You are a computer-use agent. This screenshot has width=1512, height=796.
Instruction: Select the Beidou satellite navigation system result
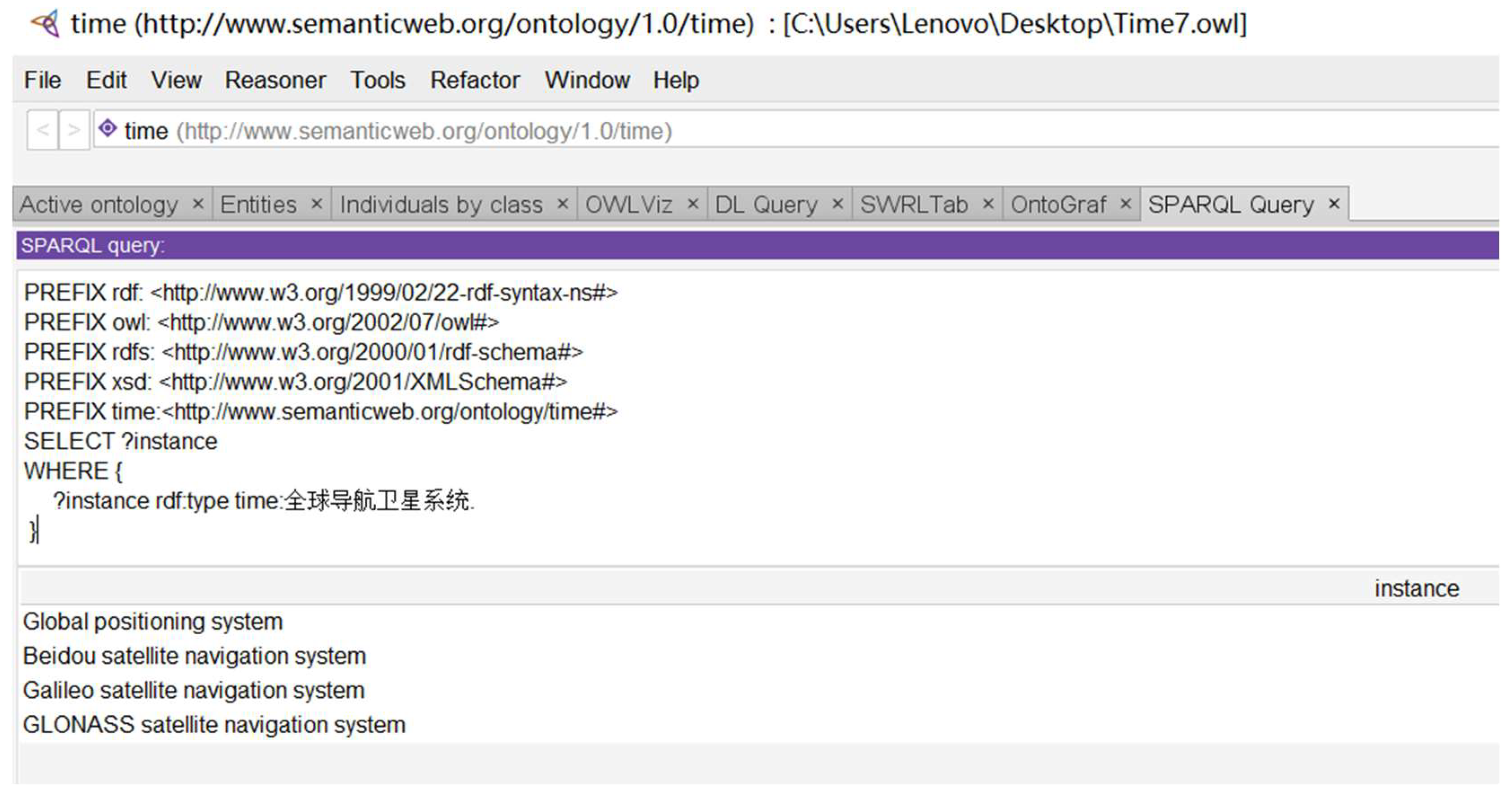[x=193, y=655]
